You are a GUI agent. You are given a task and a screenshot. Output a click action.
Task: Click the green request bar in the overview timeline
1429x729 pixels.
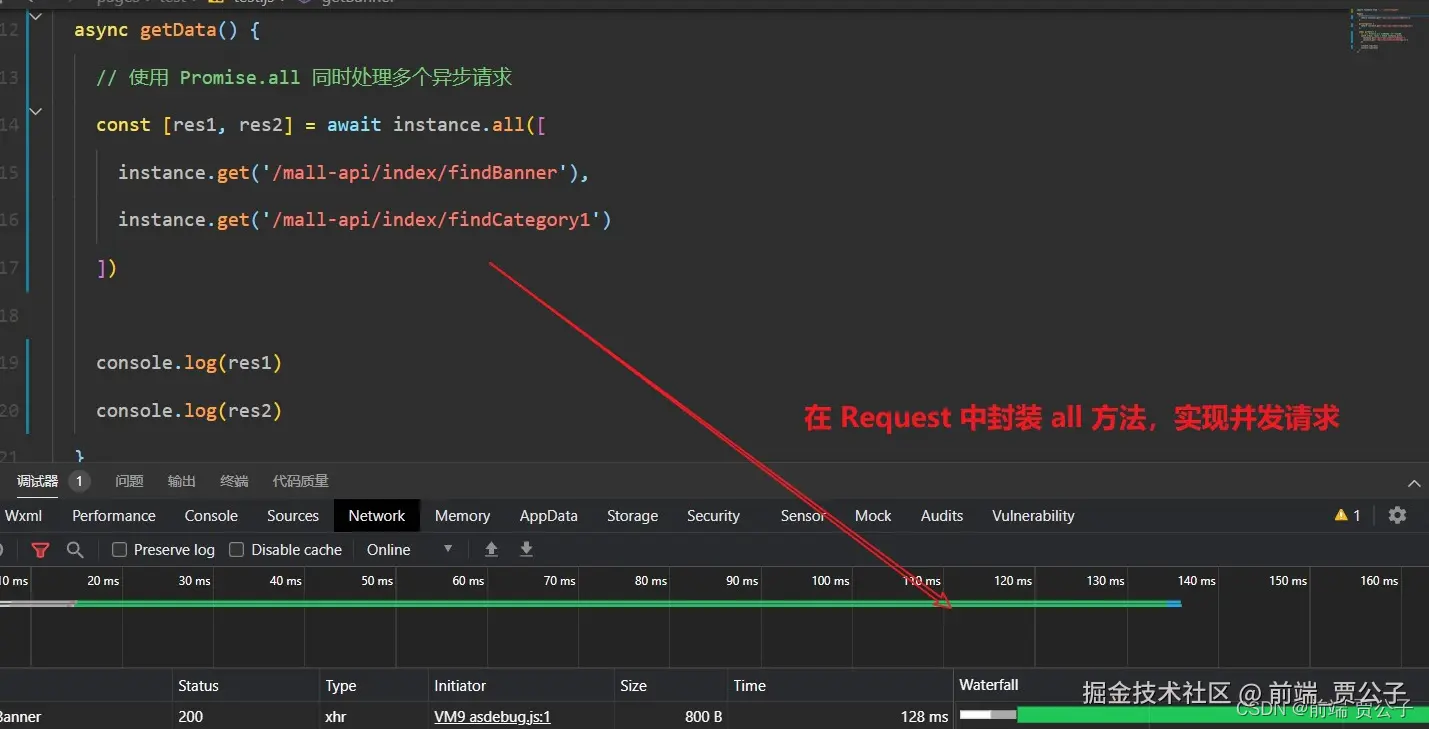coord(628,603)
